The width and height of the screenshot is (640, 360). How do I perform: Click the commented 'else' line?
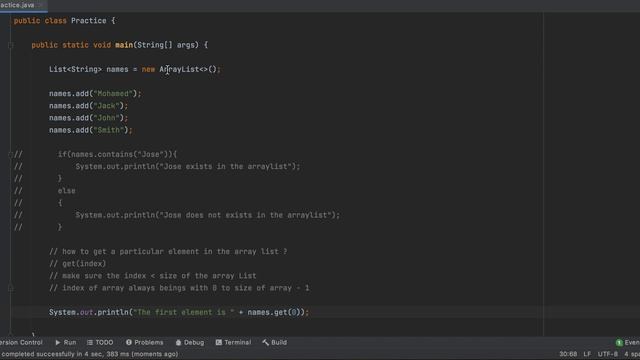pos(67,191)
